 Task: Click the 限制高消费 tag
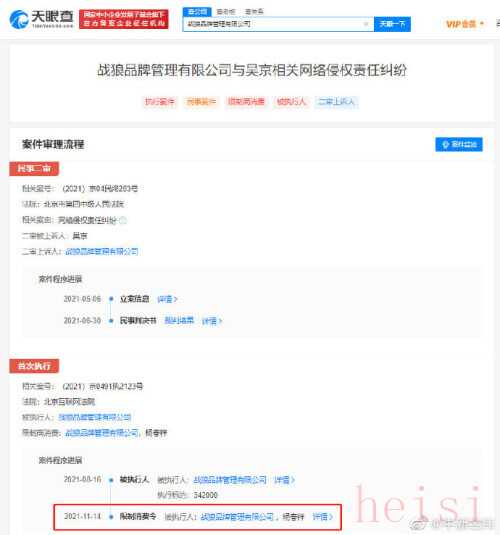point(246,102)
